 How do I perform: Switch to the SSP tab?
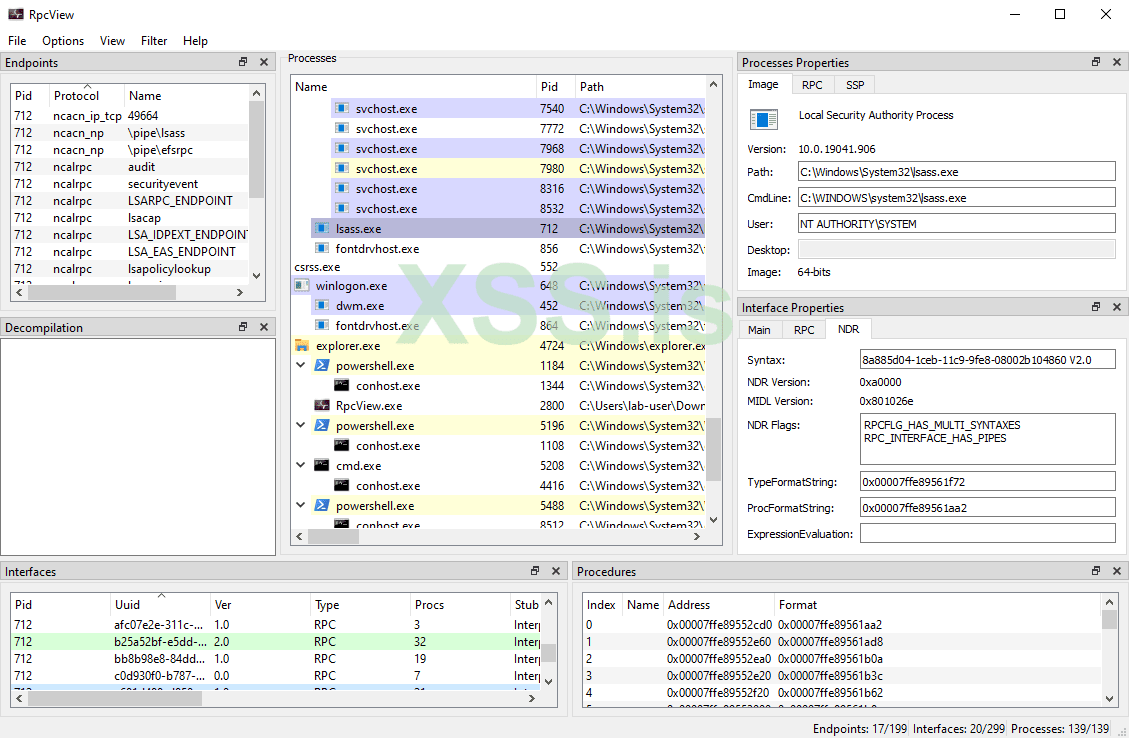tap(855, 85)
